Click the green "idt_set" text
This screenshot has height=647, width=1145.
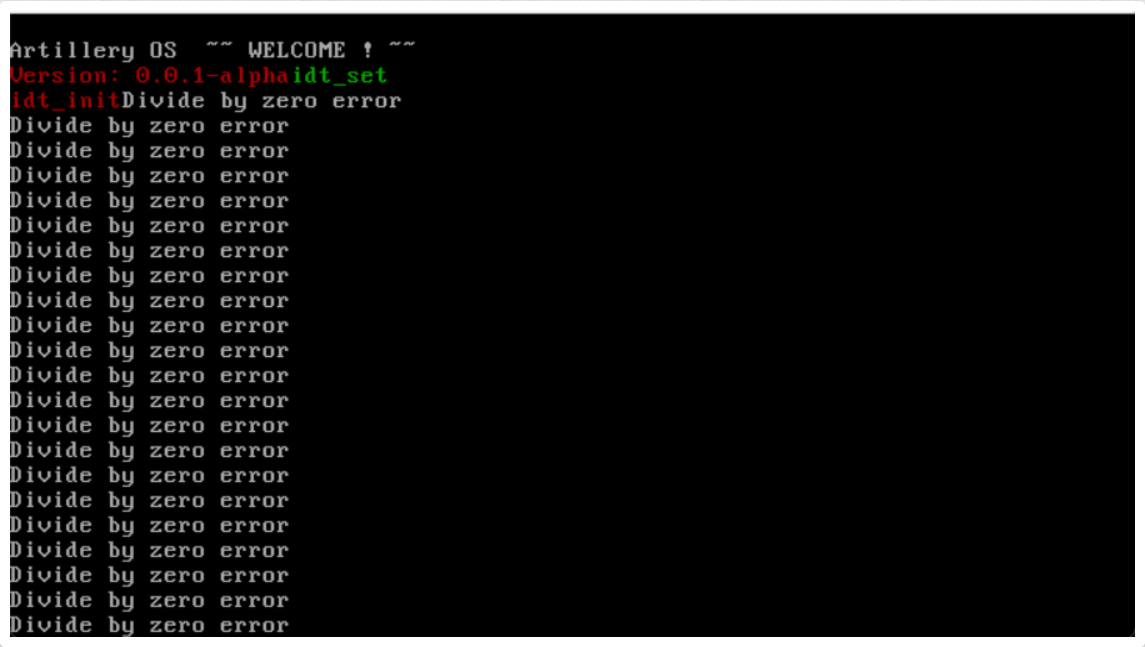[340, 76]
